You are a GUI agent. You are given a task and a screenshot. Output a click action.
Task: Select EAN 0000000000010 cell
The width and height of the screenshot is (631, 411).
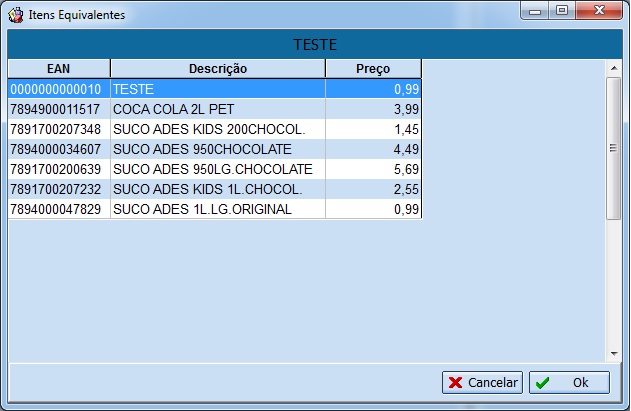(x=59, y=89)
